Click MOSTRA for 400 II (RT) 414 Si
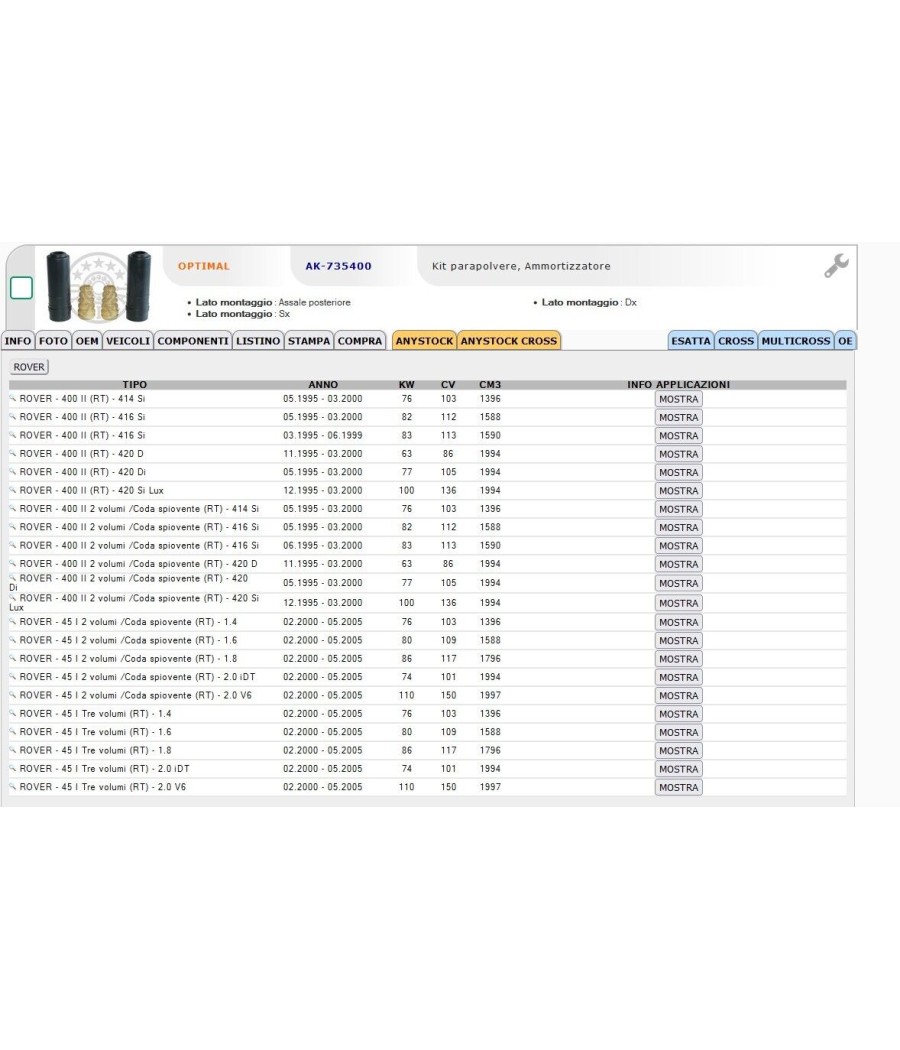900x1050 pixels. [x=678, y=399]
